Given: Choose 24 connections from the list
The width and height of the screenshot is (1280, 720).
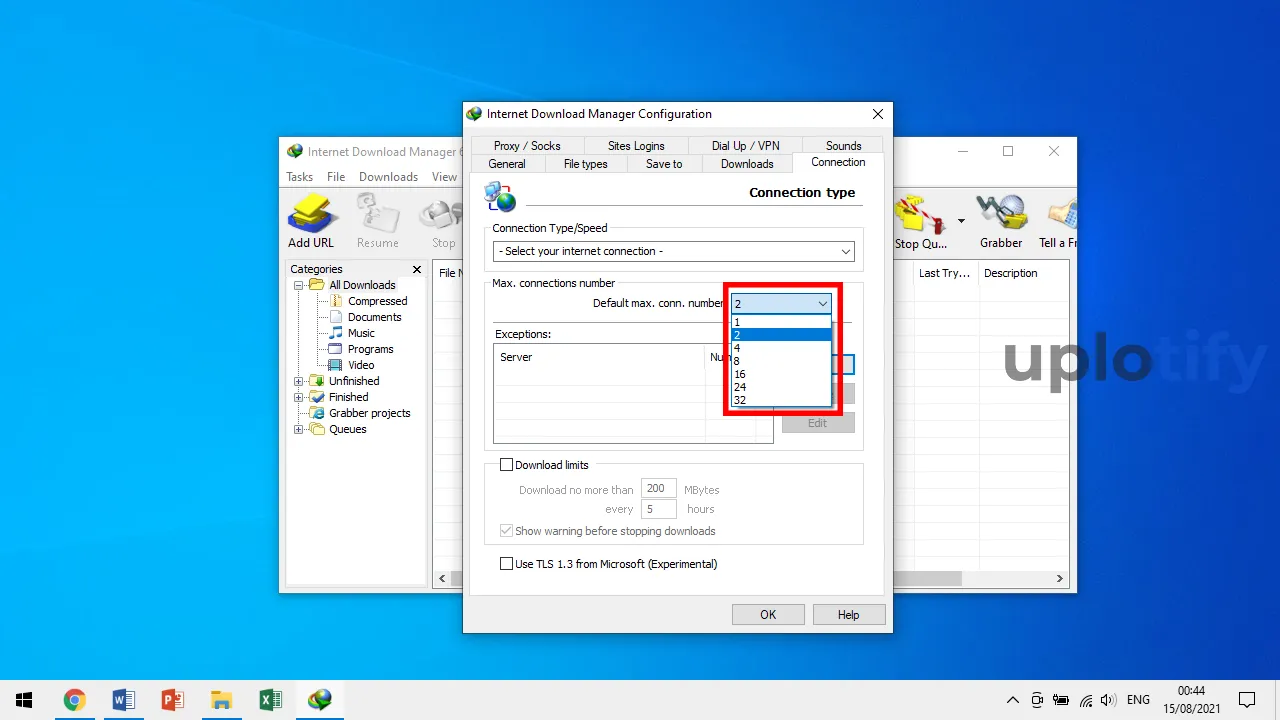Looking at the screenshot, I should (781, 387).
